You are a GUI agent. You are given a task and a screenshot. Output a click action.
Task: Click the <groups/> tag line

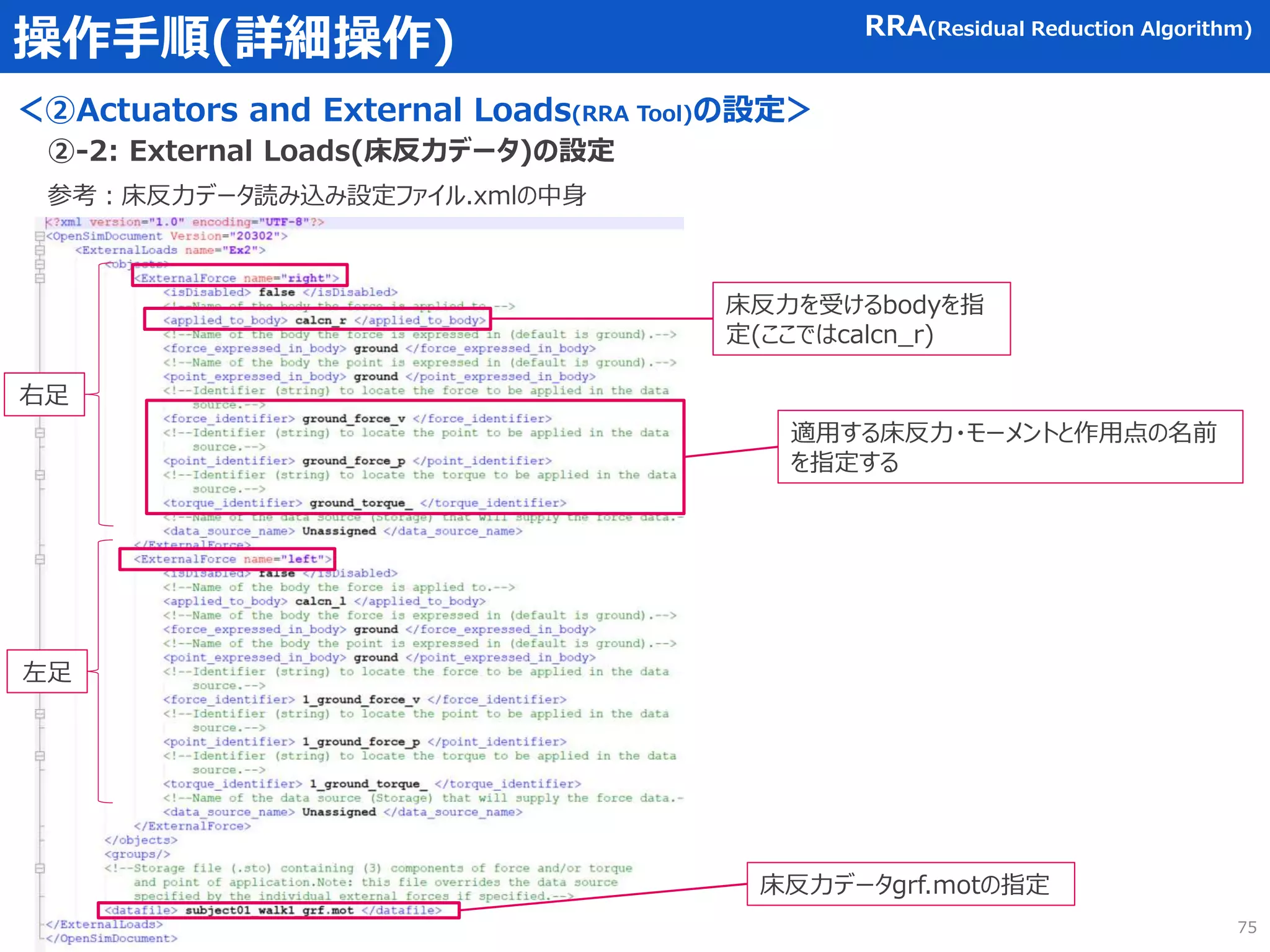pos(137,854)
